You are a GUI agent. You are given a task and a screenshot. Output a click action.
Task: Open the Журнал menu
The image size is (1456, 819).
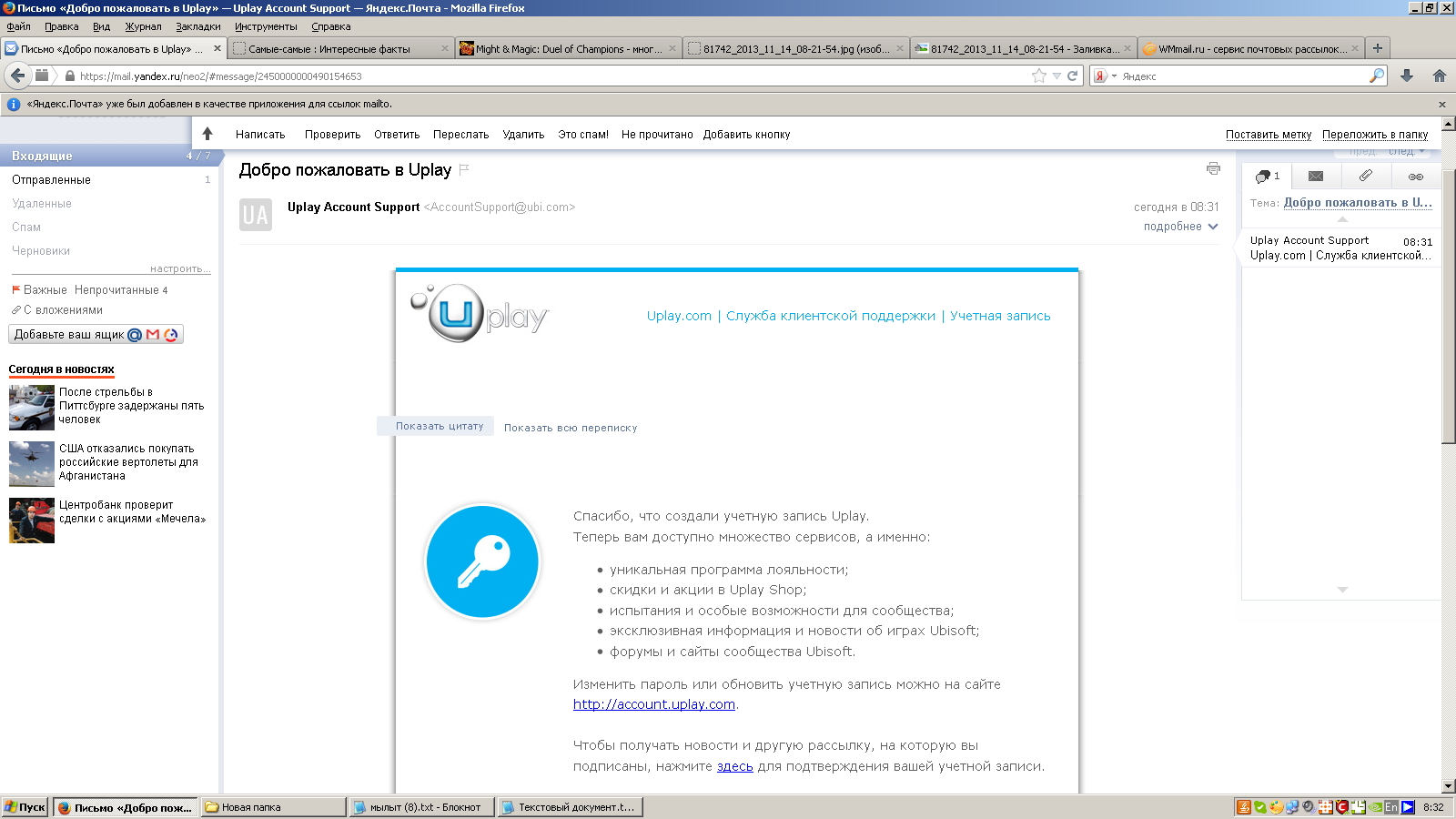coord(143,26)
